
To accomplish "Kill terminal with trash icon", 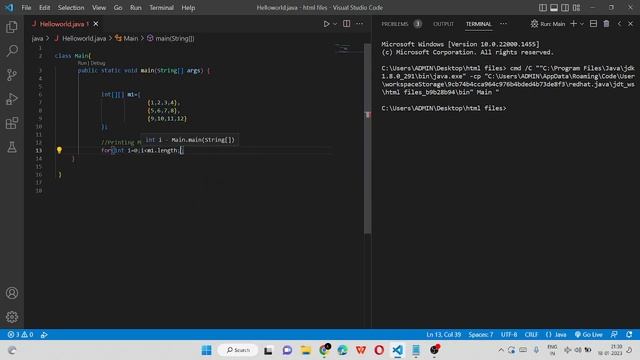I will pyautogui.click(x=607, y=24).
